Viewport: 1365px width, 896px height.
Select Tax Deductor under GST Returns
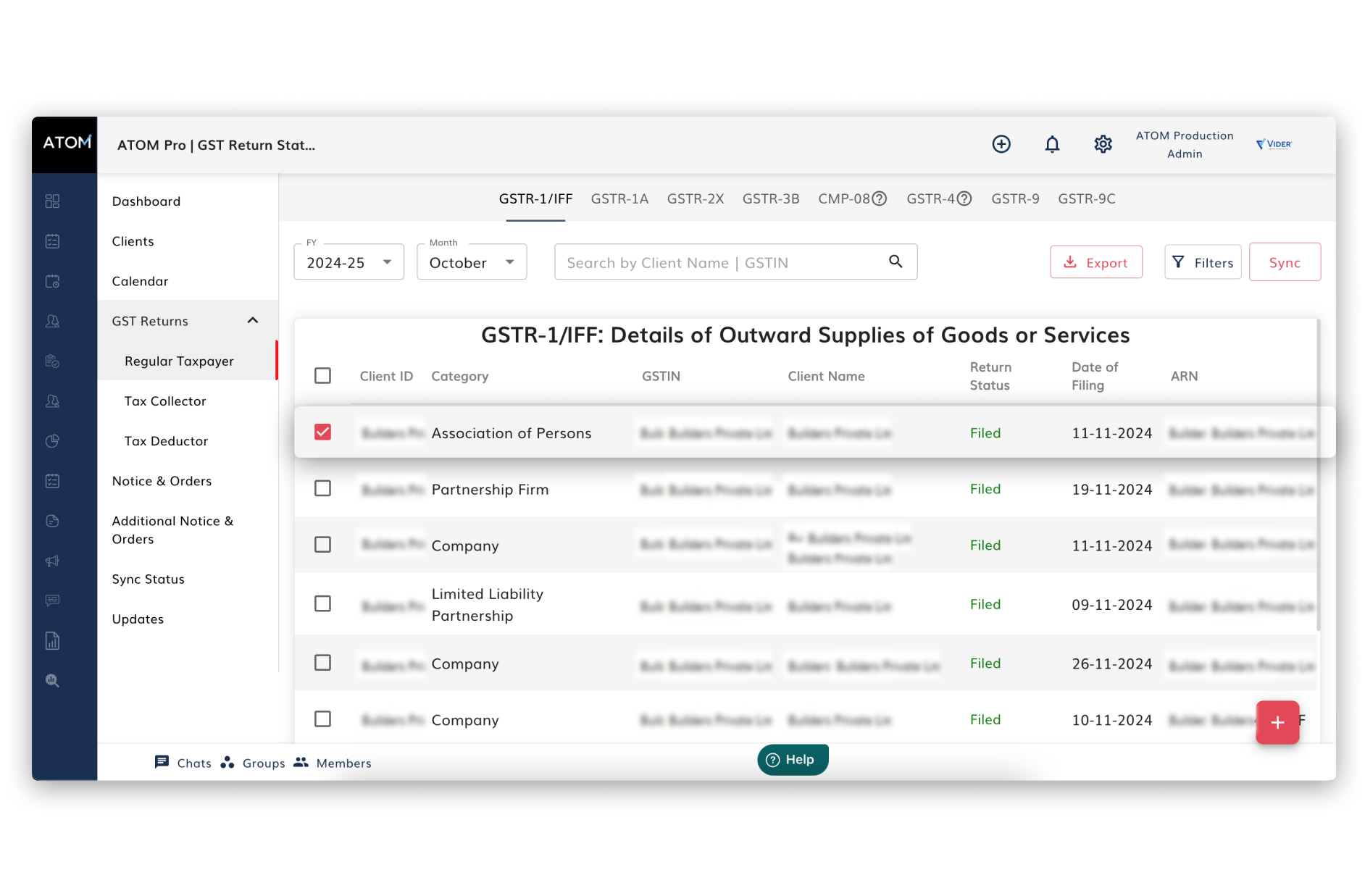coord(166,440)
